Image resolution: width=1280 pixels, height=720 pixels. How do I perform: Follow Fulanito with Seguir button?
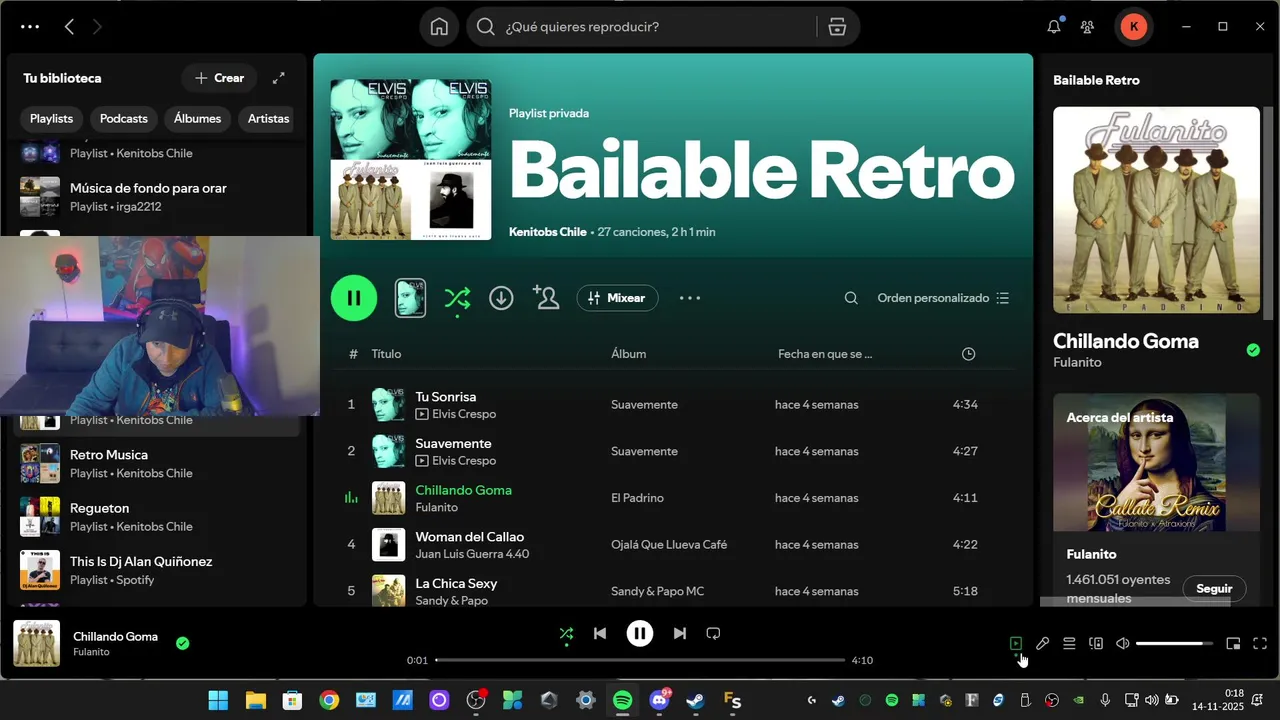pyautogui.click(x=1214, y=589)
